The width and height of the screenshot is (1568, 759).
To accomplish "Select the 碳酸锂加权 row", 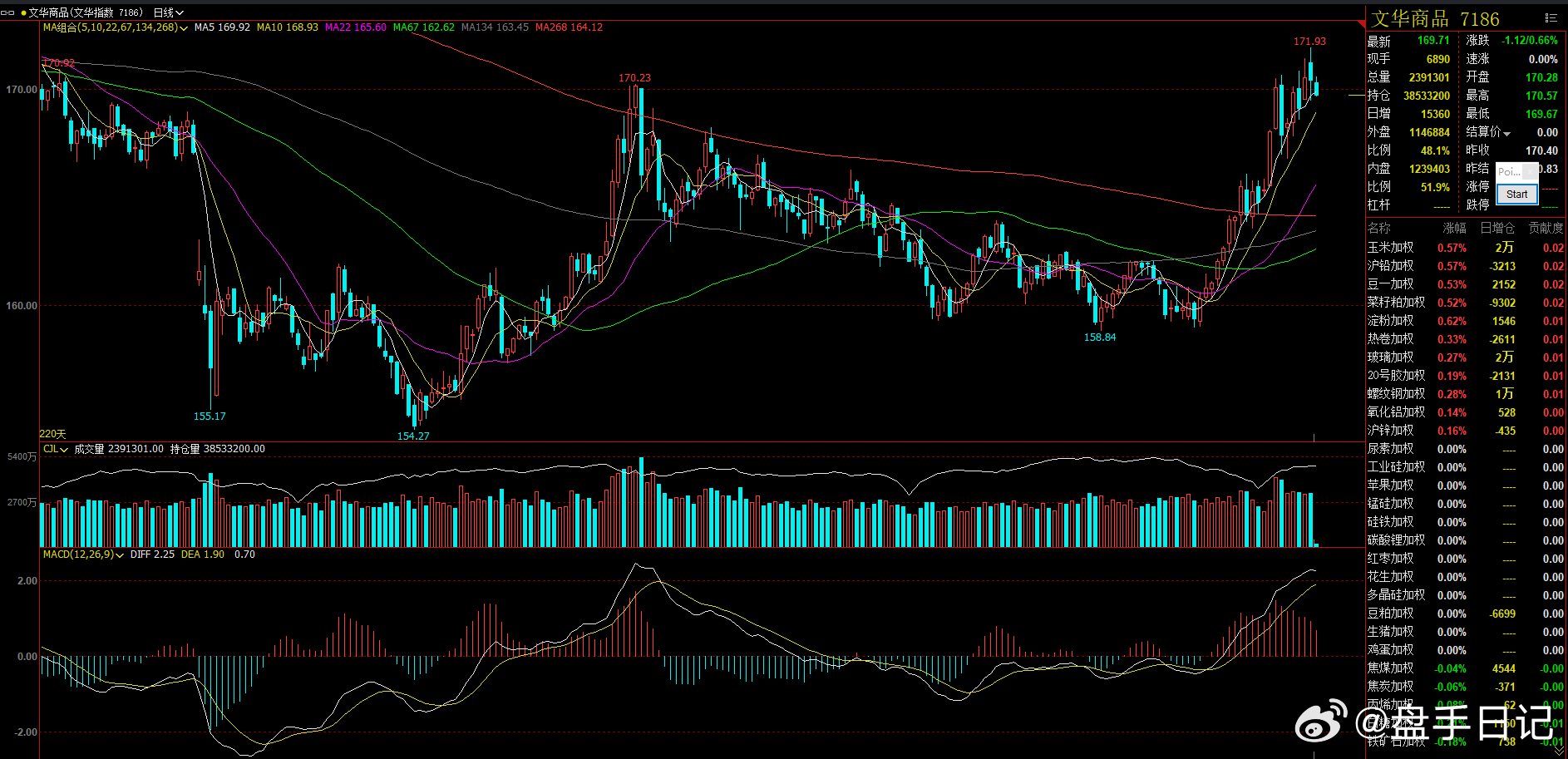I will pyautogui.click(x=1467, y=540).
